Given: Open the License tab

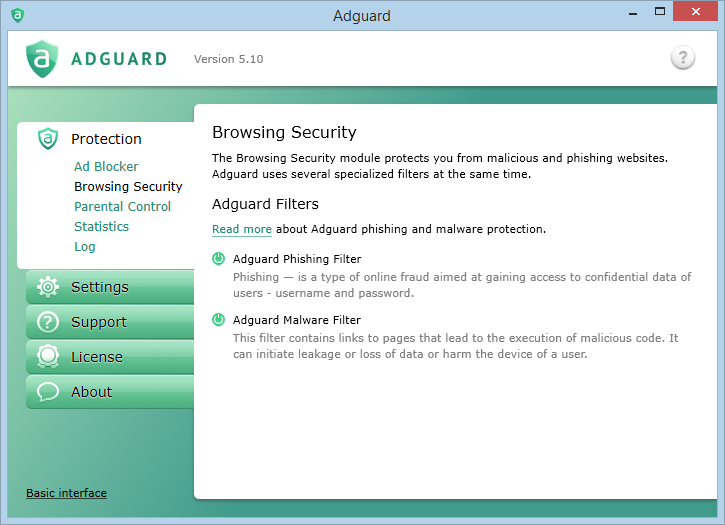Looking at the screenshot, I should coord(110,357).
